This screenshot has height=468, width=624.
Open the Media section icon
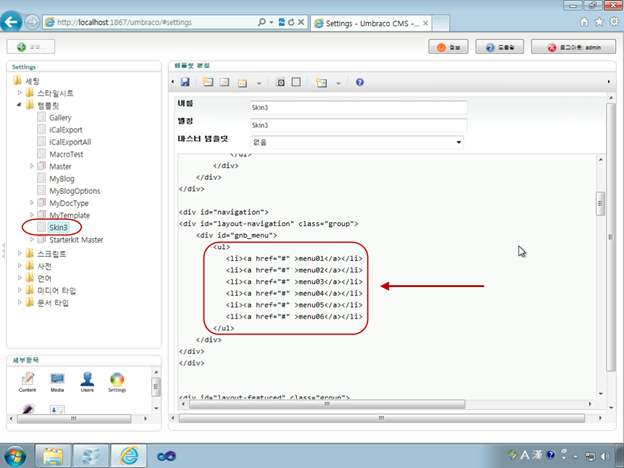click(57, 382)
